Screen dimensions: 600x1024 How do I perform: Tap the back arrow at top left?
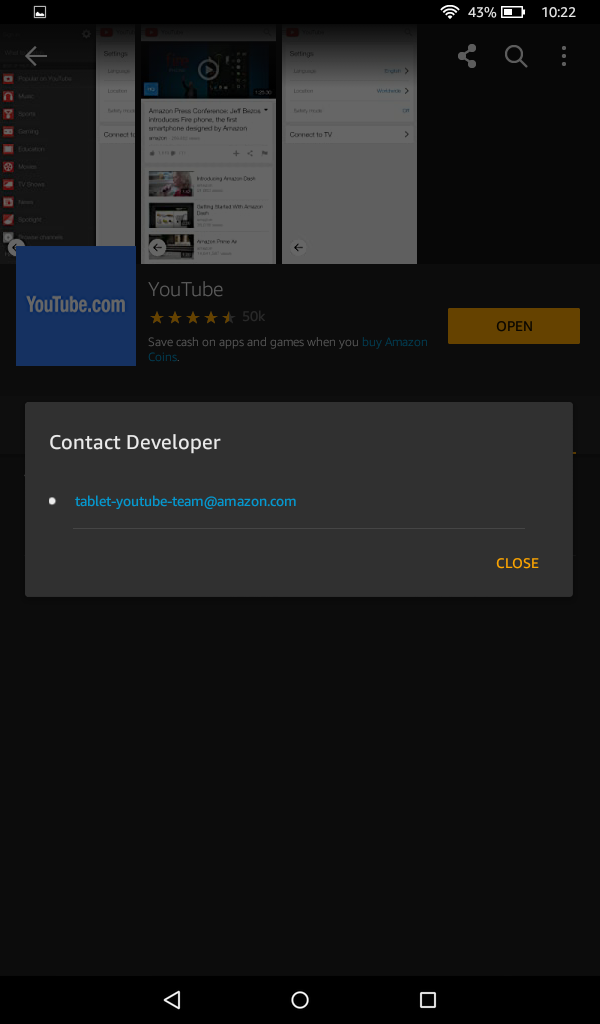coord(36,56)
